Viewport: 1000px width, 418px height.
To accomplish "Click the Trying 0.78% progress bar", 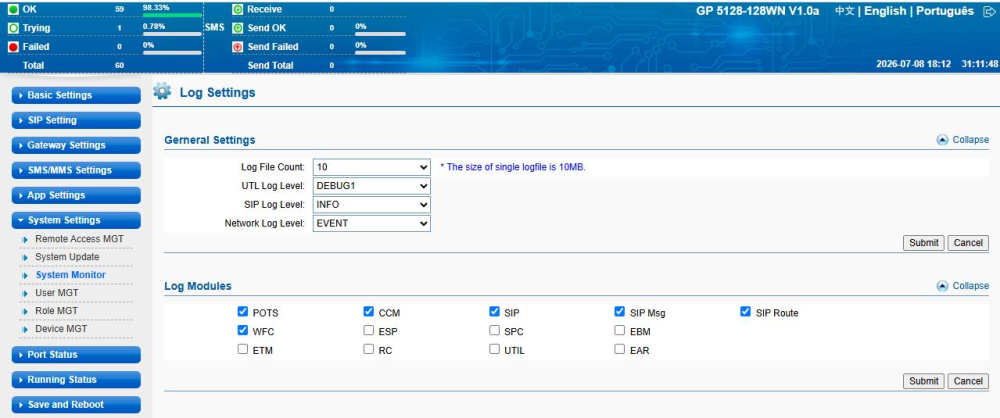I will (172, 33).
